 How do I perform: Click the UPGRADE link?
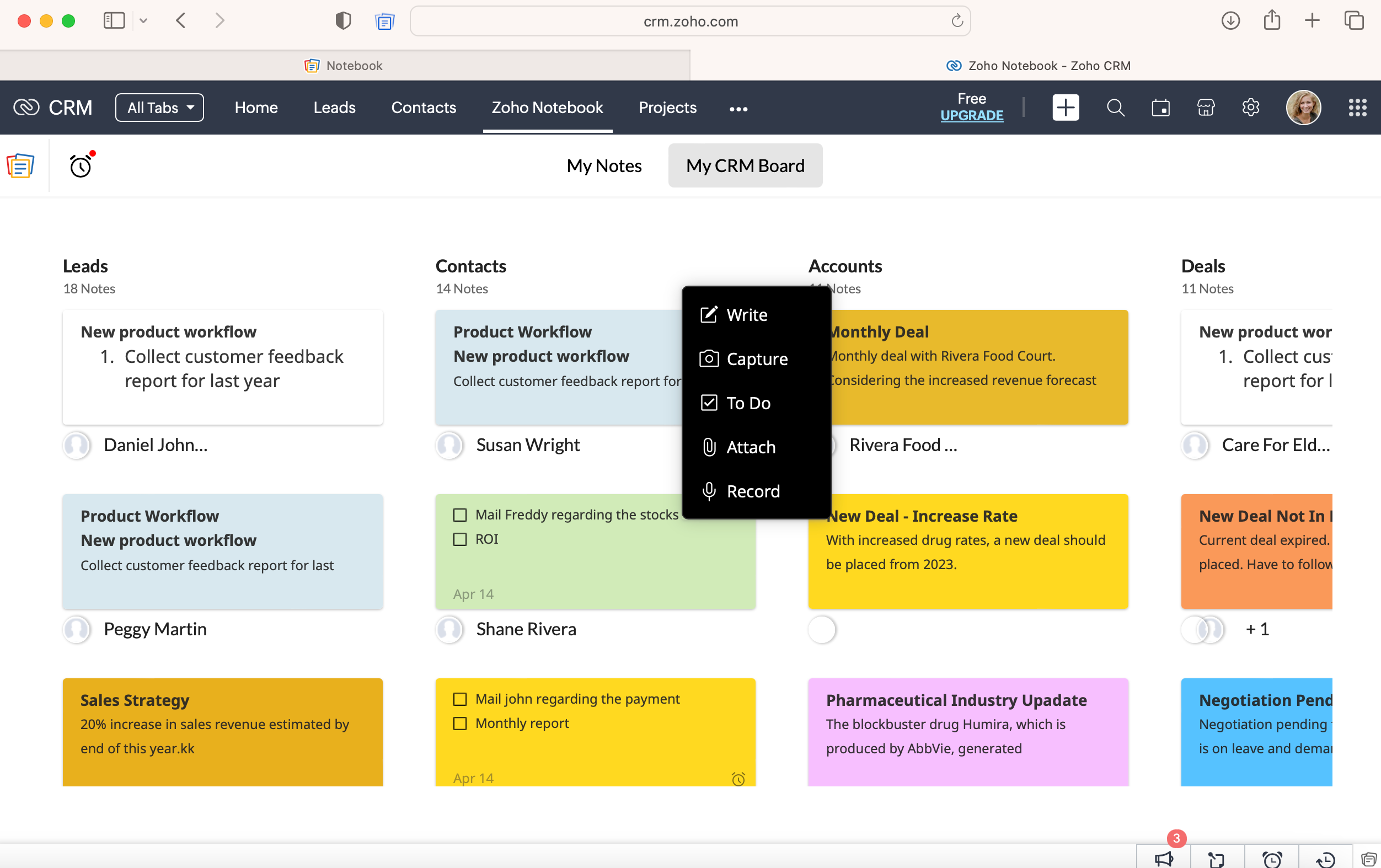[972, 115]
